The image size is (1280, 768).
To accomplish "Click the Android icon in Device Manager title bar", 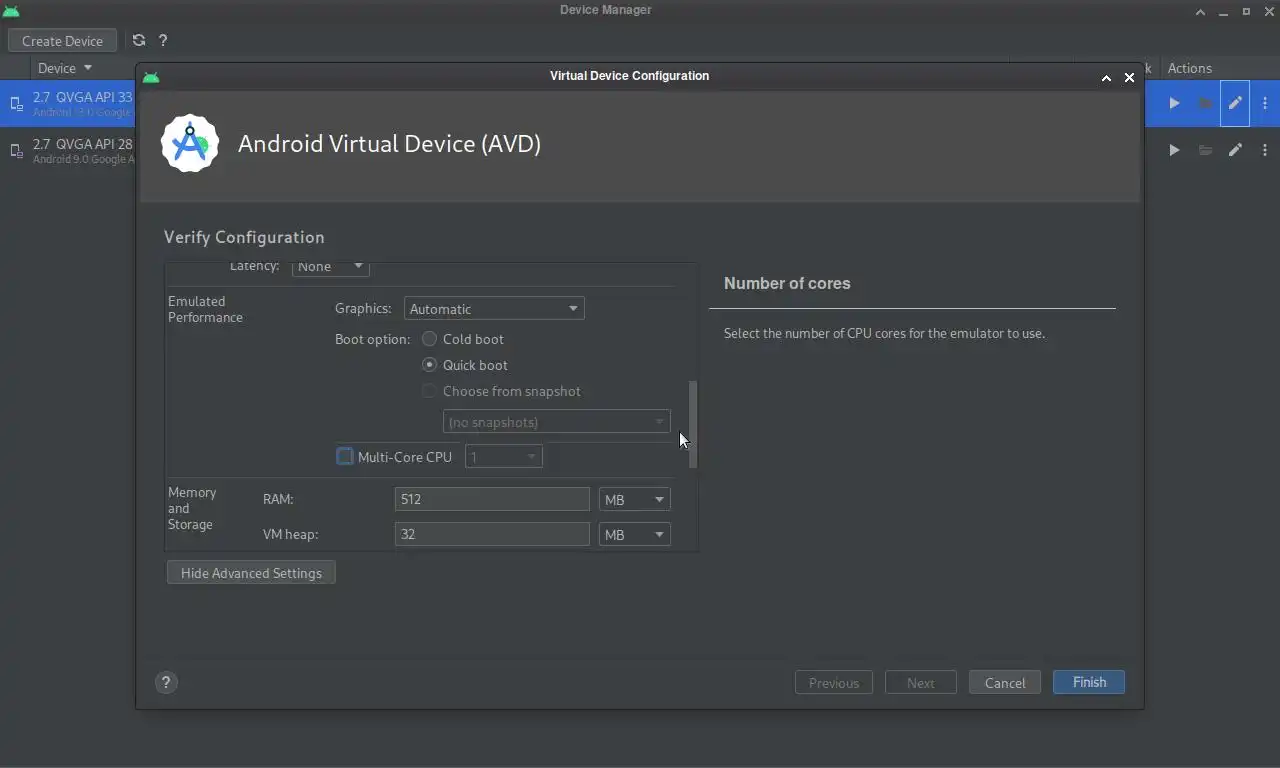I will click(10, 11).
